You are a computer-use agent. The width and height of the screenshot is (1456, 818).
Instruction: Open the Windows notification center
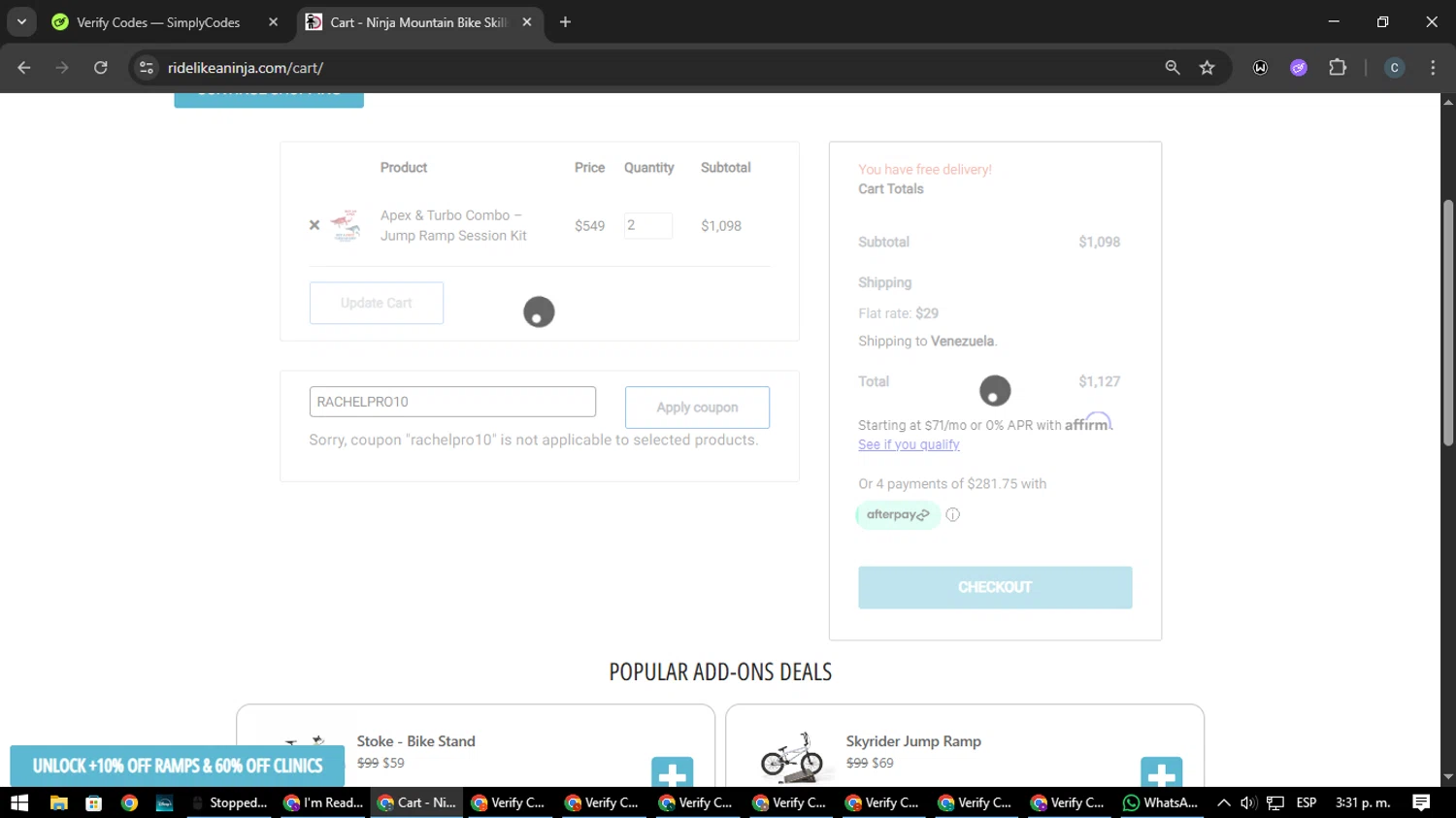click(1421, 802)
